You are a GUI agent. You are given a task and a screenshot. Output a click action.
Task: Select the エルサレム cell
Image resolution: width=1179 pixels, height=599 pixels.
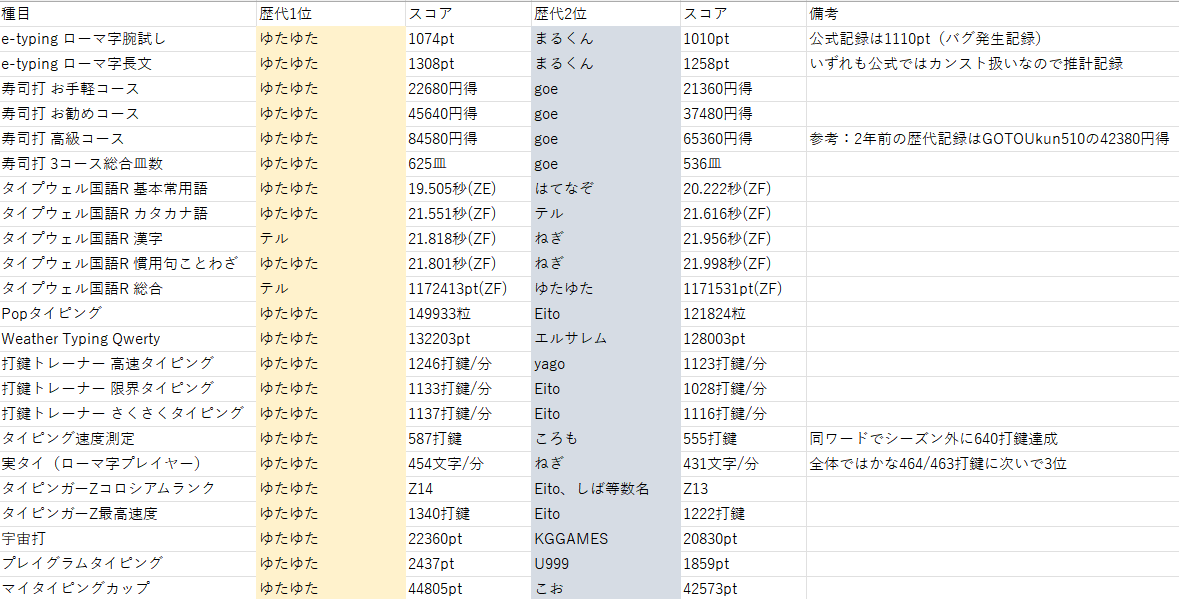click(605, 339)
